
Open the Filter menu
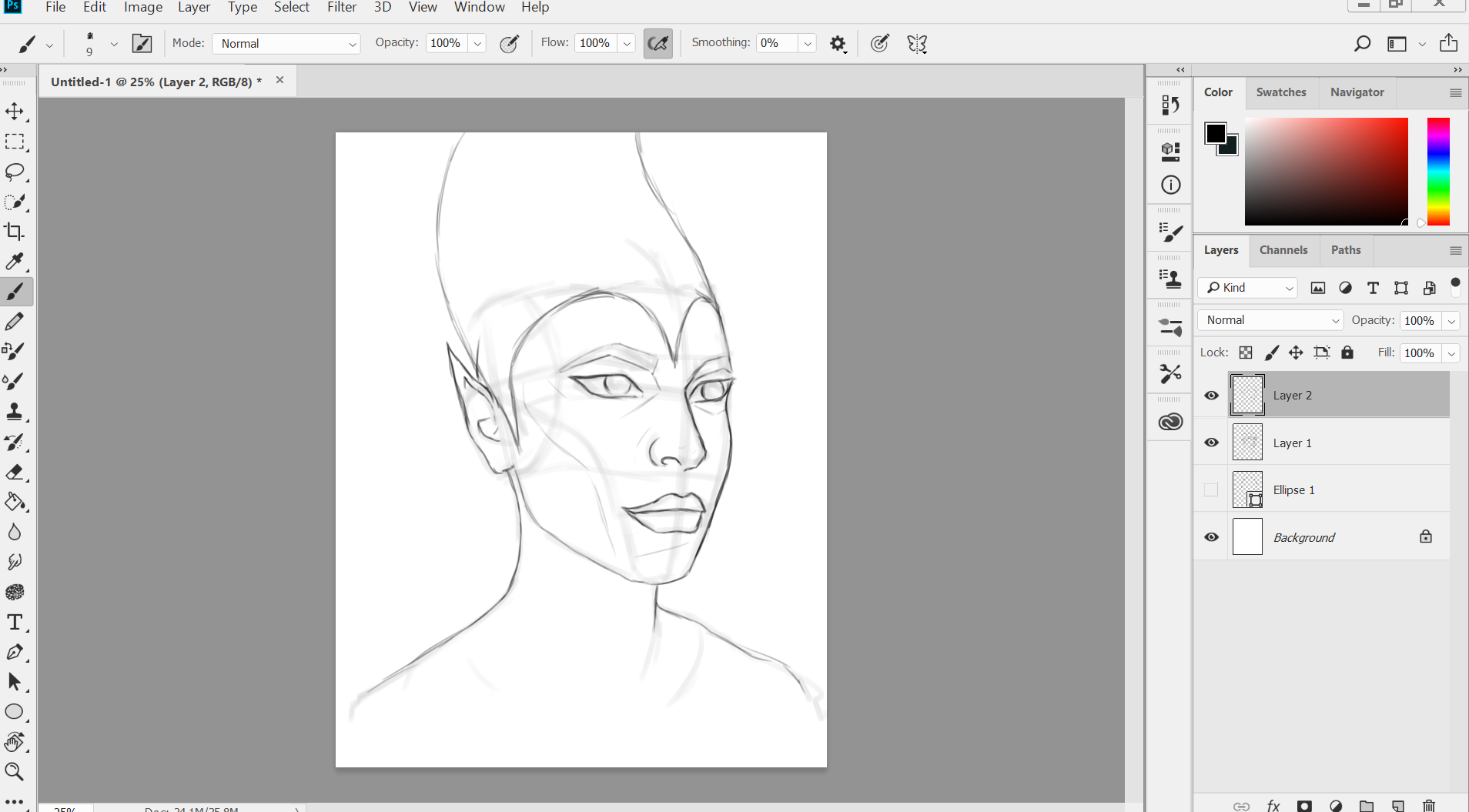click(342, 7)
